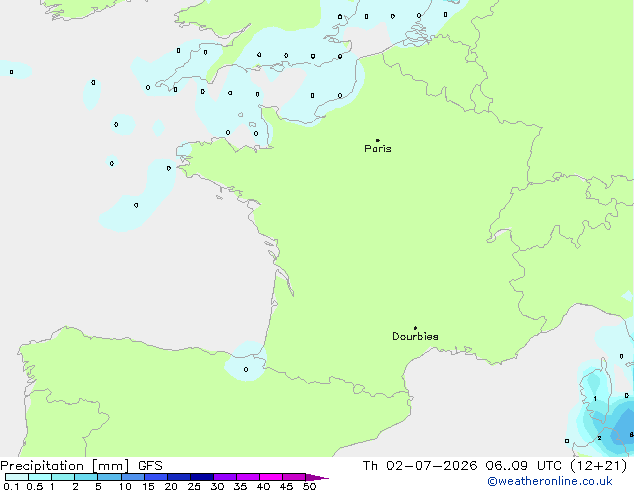Pick the 0.1–0.5 mm legend swatch
The height and width of the screenshot is (490, 634).
click(x=17, y=477)
